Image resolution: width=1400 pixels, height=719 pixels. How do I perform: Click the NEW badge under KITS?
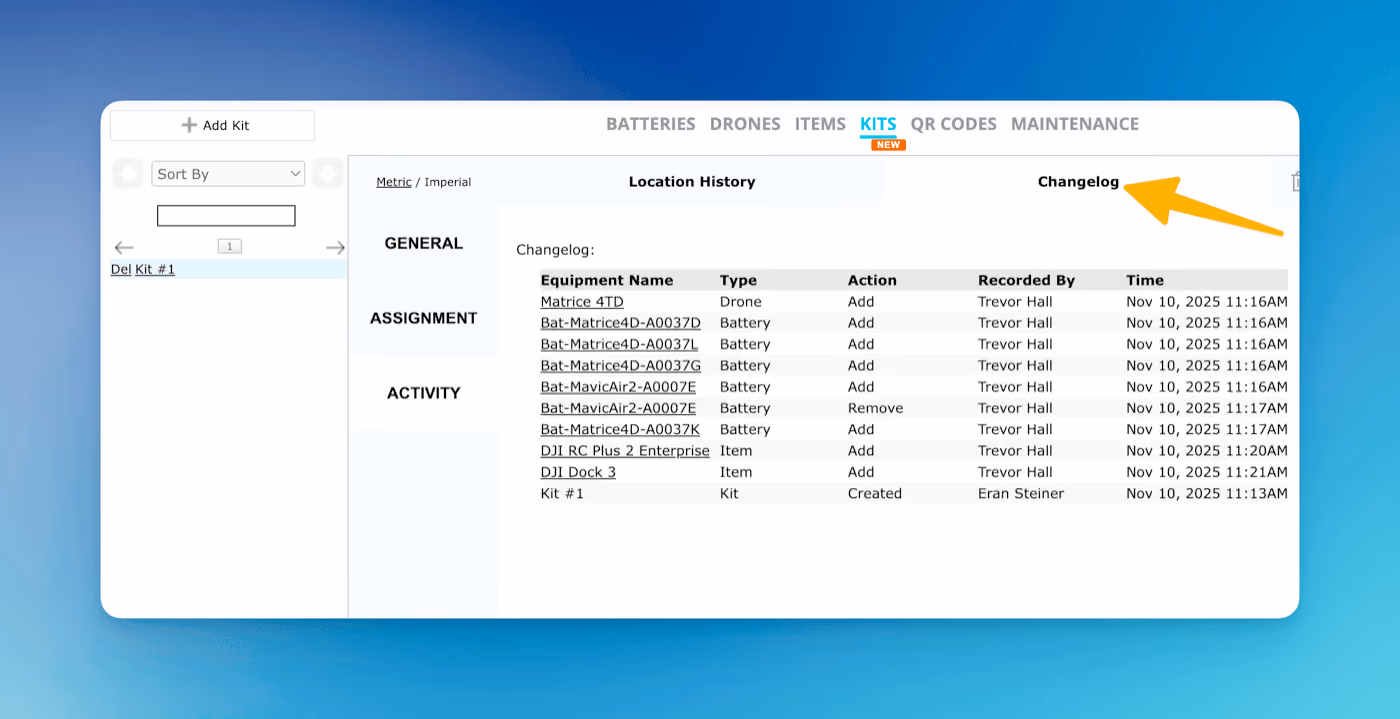888,145
